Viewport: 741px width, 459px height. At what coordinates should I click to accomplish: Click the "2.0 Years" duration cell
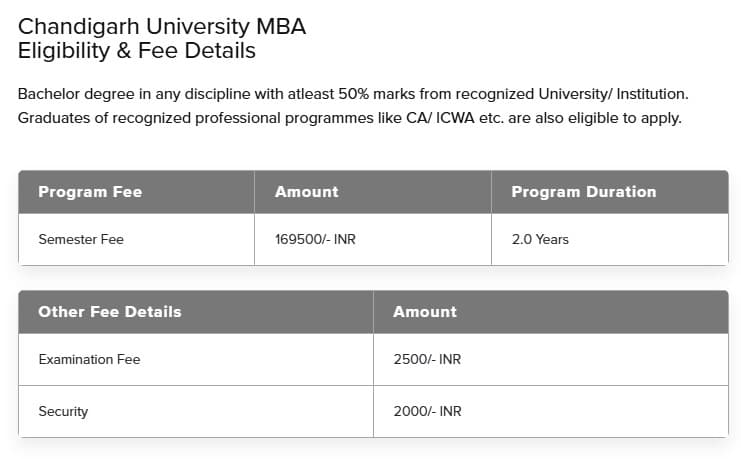pyautogui.click(x=540, y=240)
